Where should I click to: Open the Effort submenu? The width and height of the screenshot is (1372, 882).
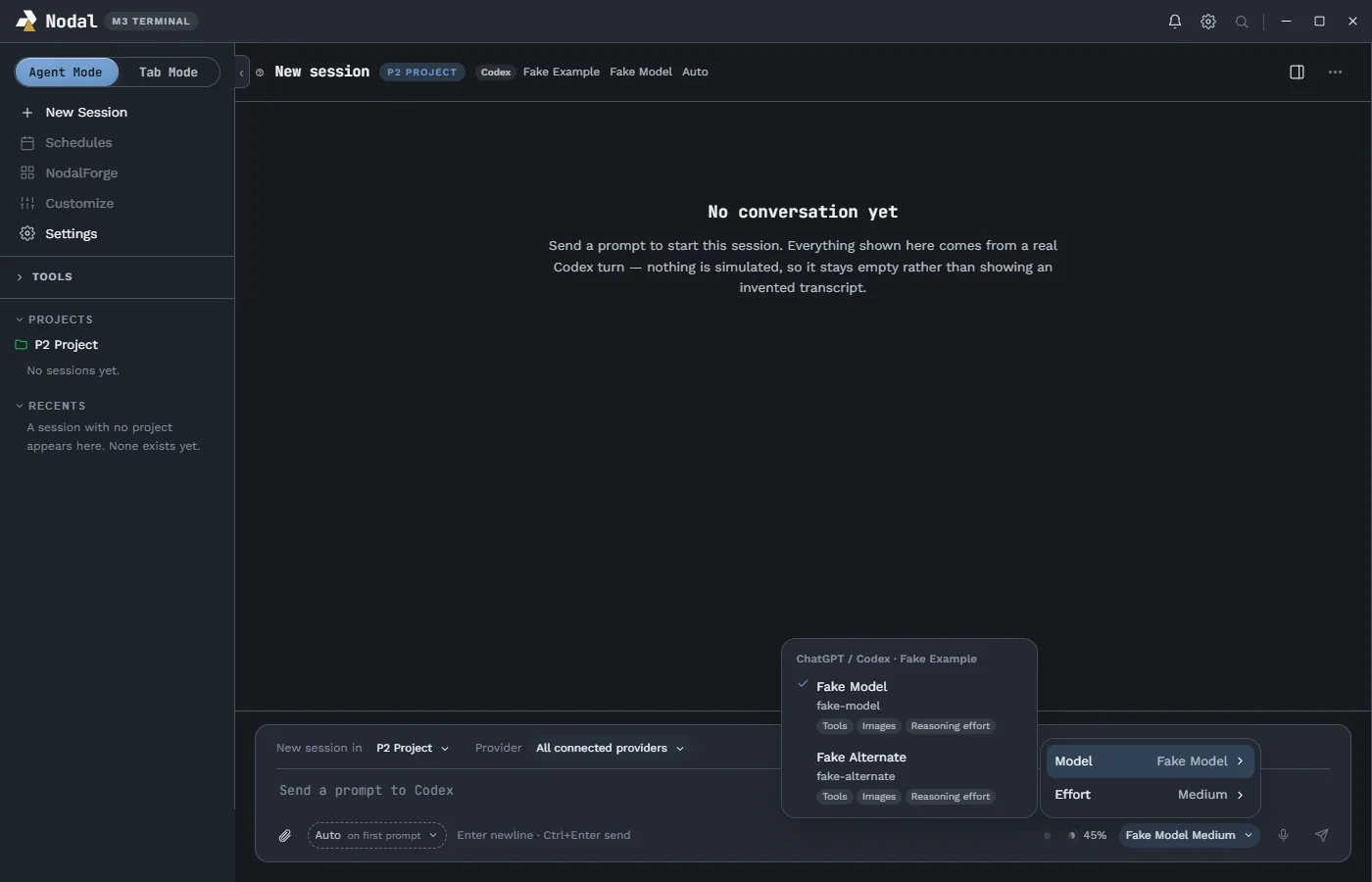coord(1150,795)
